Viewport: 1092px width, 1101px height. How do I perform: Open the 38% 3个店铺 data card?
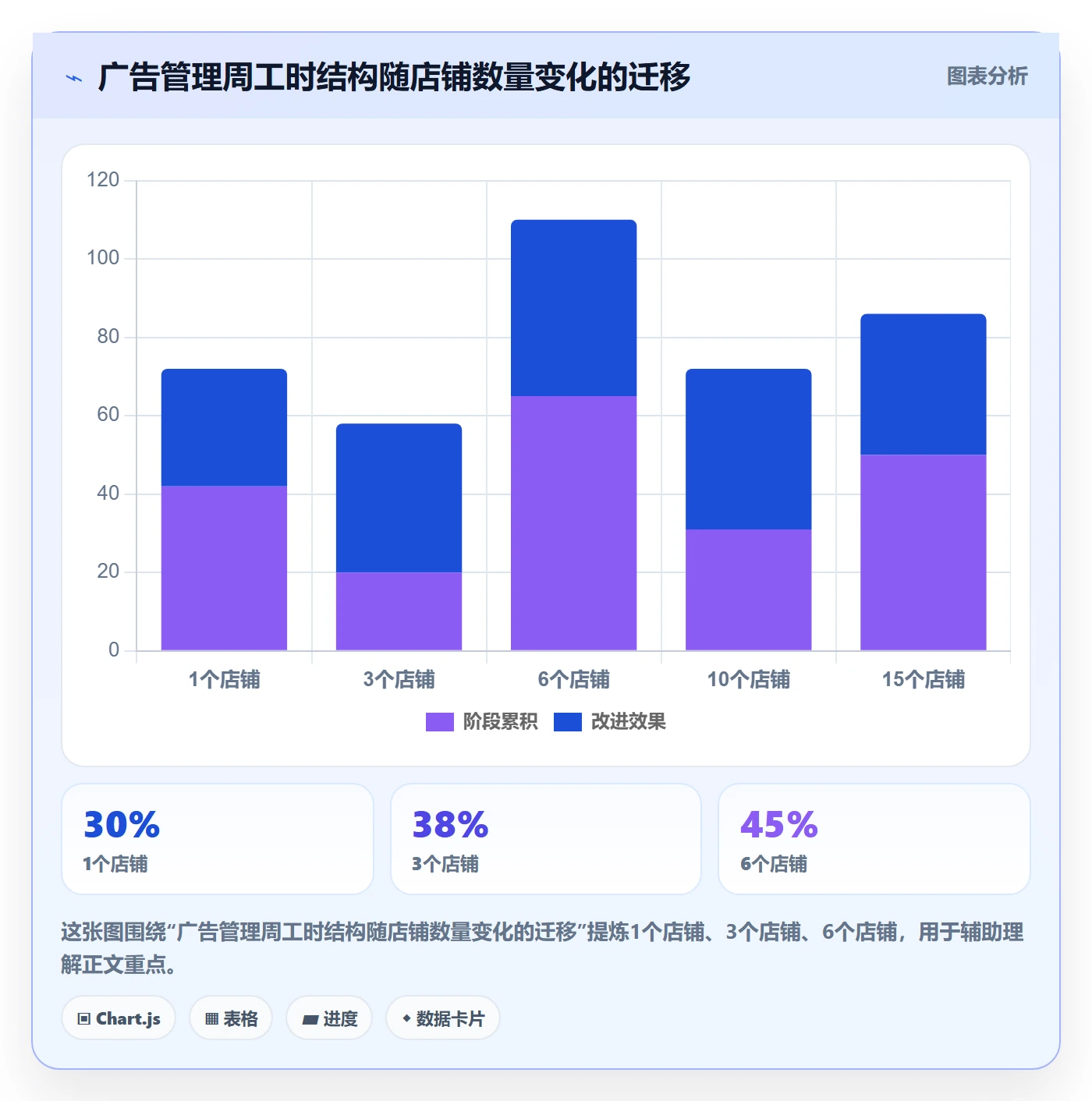pyautogui.click(x=546, y=839)
